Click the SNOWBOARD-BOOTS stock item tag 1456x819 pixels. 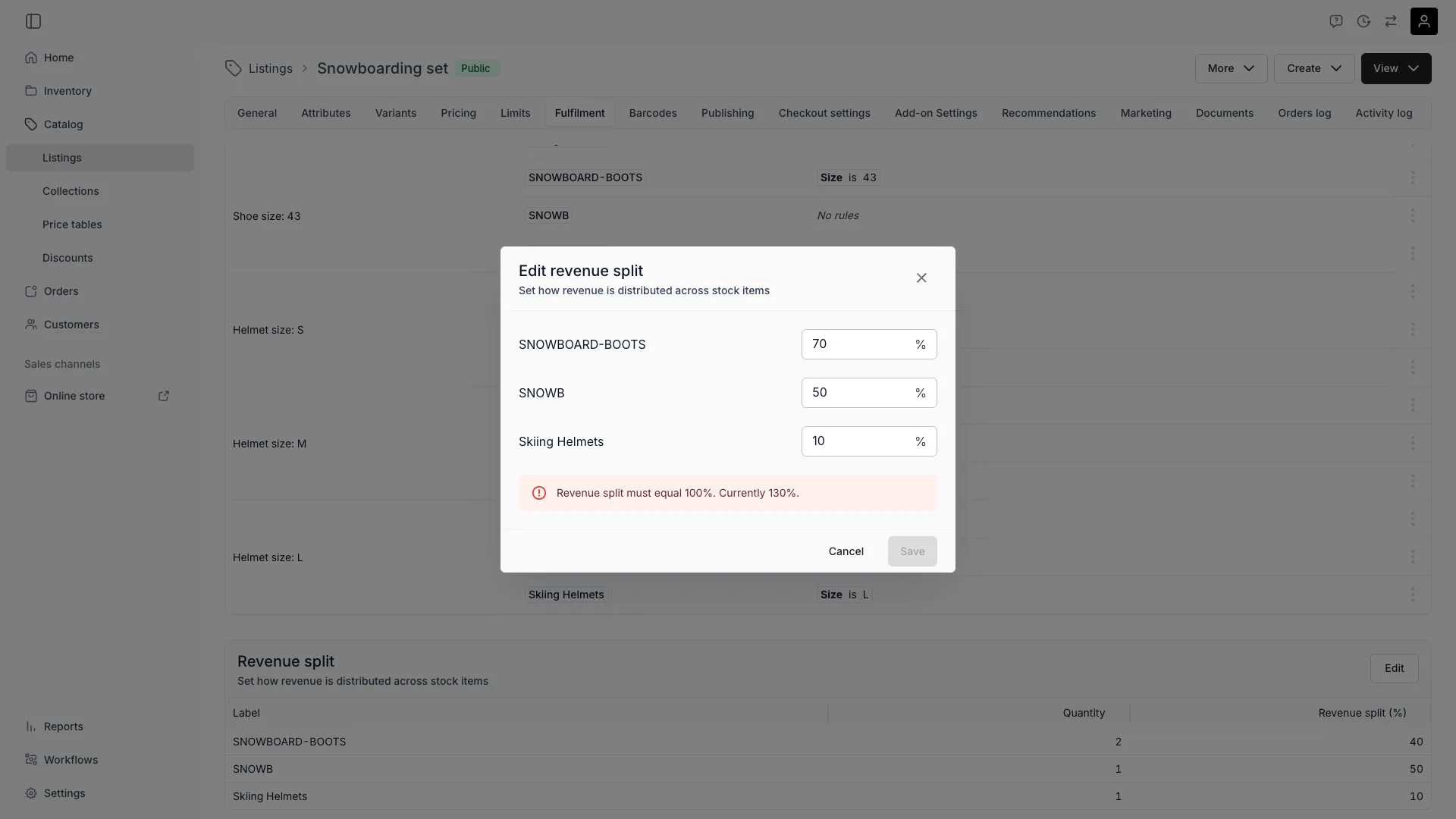(x=585, y=177)
